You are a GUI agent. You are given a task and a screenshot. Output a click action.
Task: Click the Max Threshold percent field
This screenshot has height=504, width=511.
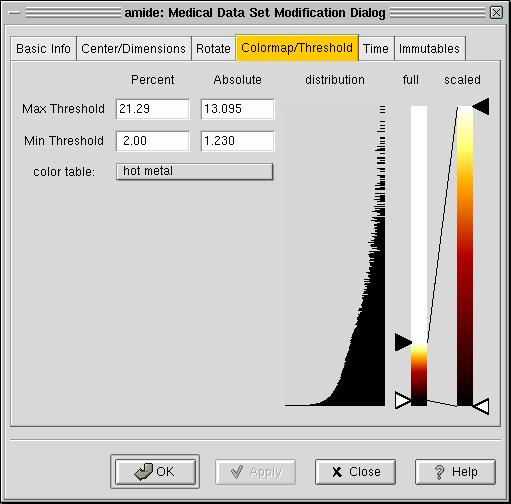tap(153, 109)
